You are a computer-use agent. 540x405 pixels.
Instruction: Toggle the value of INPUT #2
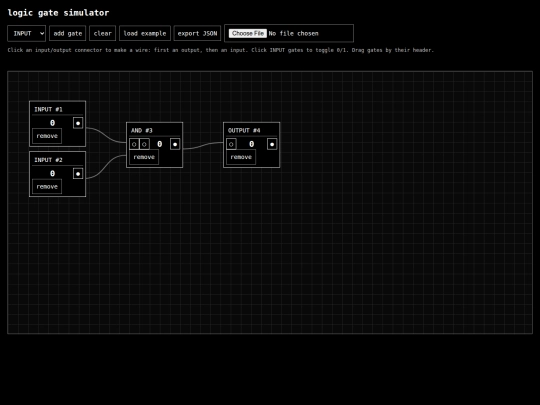52,174
